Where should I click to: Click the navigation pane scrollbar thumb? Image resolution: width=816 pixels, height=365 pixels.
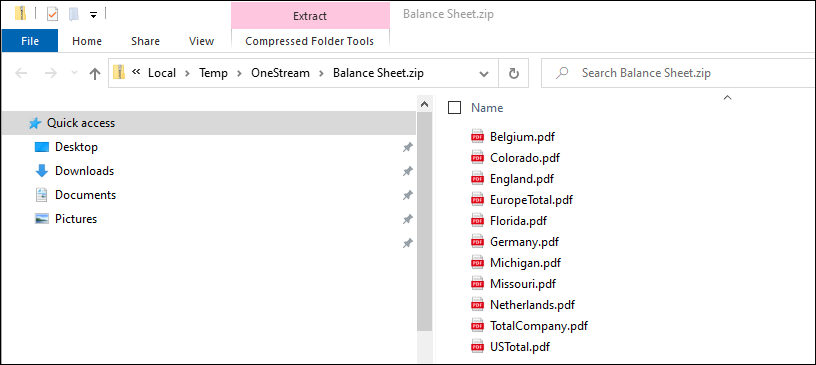tap(425, 221)
